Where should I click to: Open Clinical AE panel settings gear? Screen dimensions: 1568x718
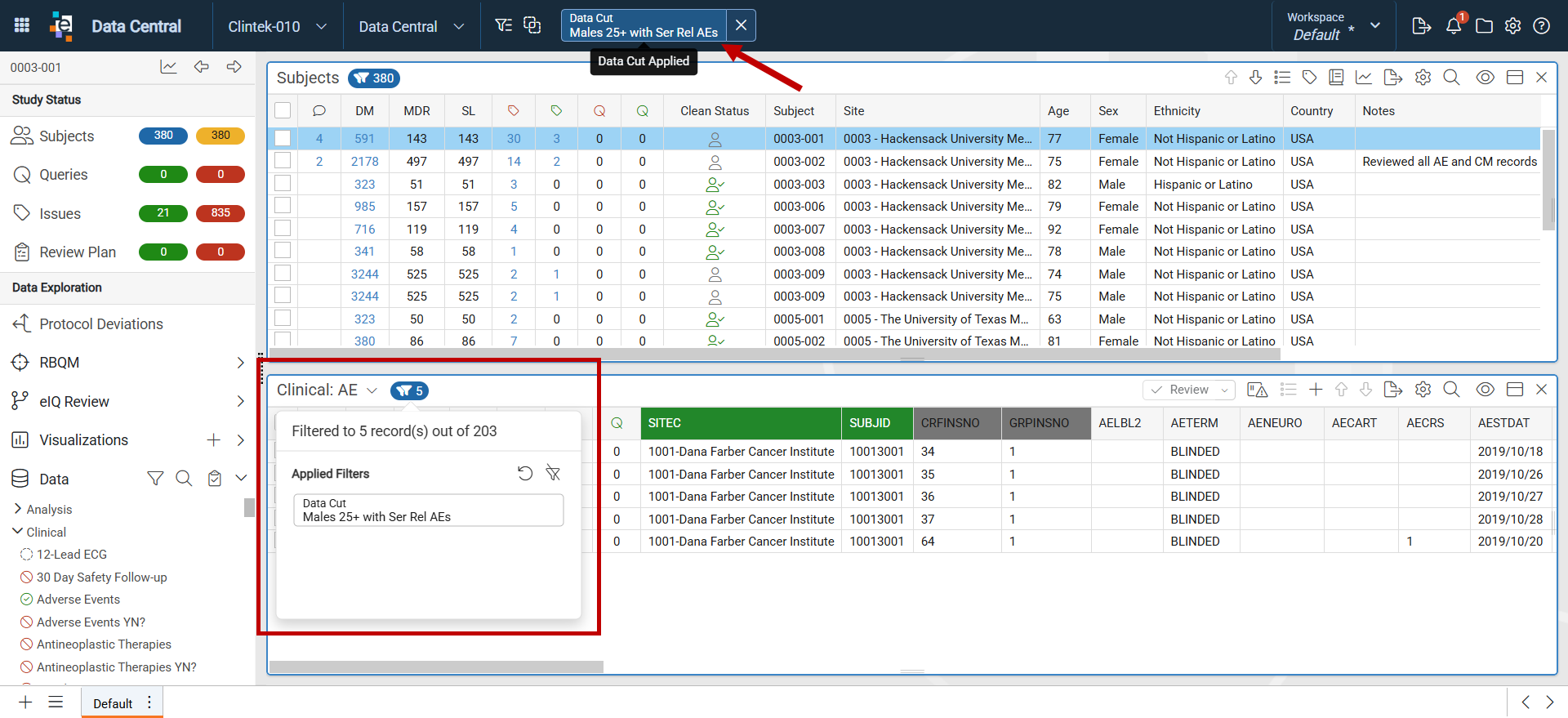1423,390
